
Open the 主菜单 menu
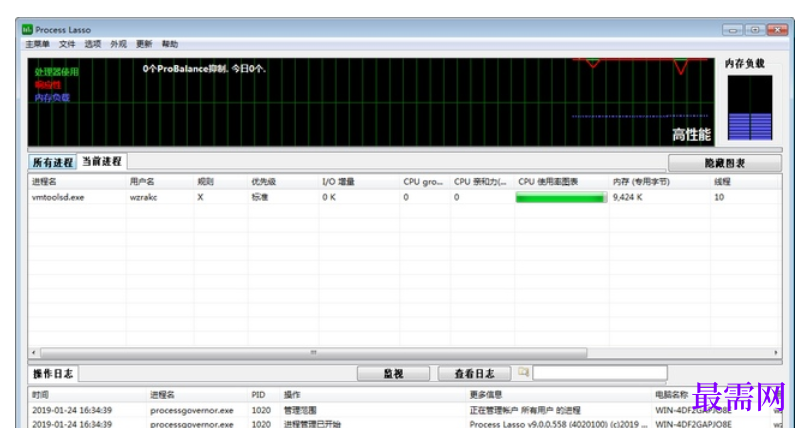(37, 44)
